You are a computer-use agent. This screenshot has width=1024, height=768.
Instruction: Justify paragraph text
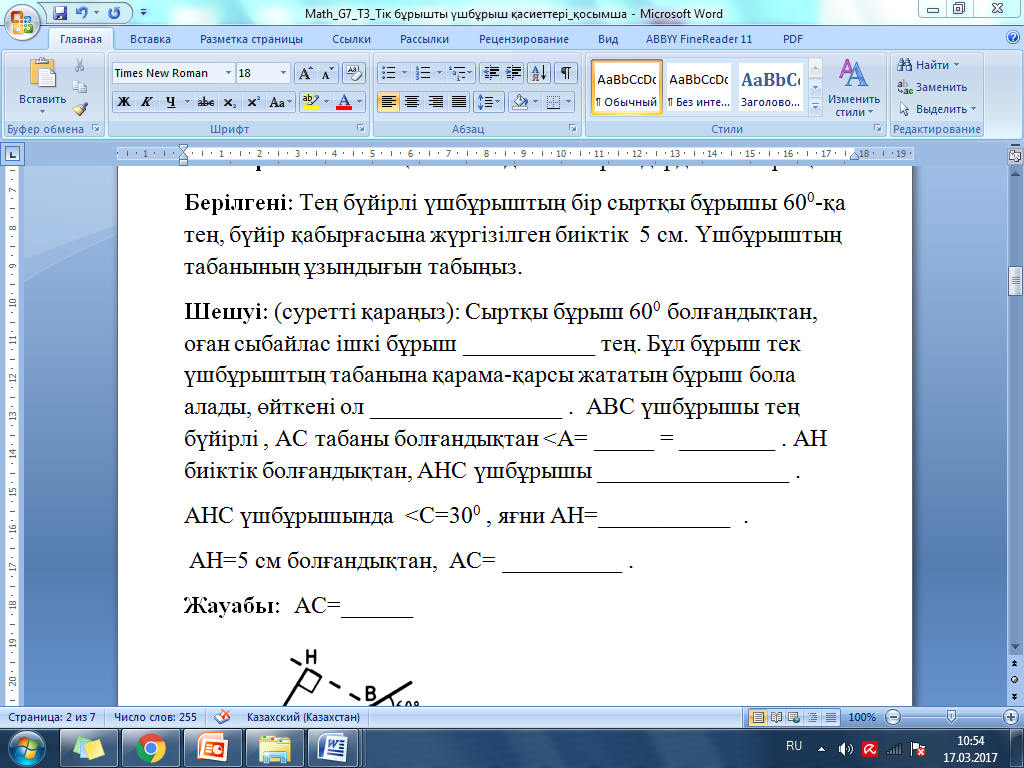tap(459, 102)
